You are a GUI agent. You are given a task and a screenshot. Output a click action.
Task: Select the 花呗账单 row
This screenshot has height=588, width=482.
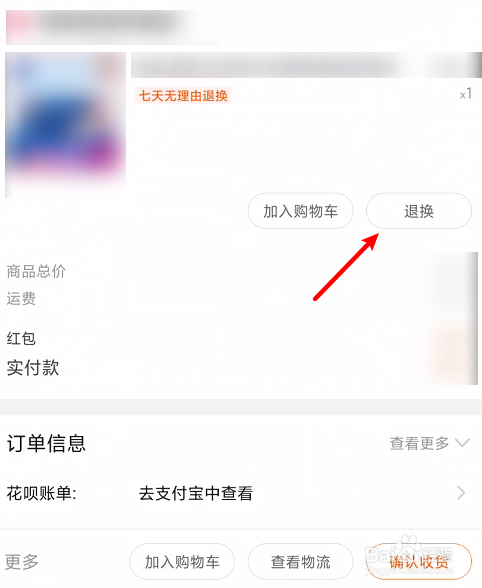241,493
